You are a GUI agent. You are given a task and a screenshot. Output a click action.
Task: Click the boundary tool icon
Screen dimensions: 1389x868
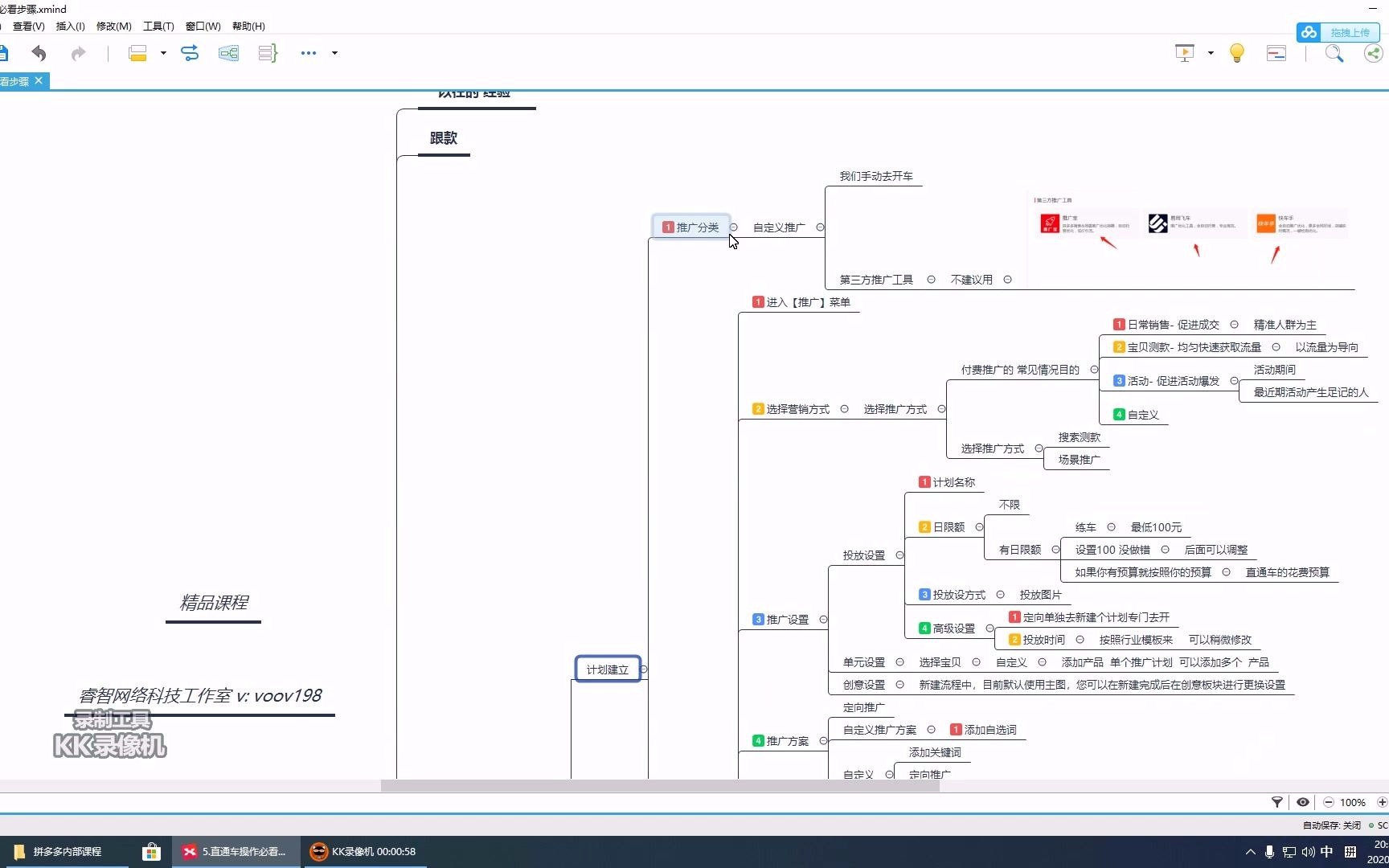coord(228,53)
